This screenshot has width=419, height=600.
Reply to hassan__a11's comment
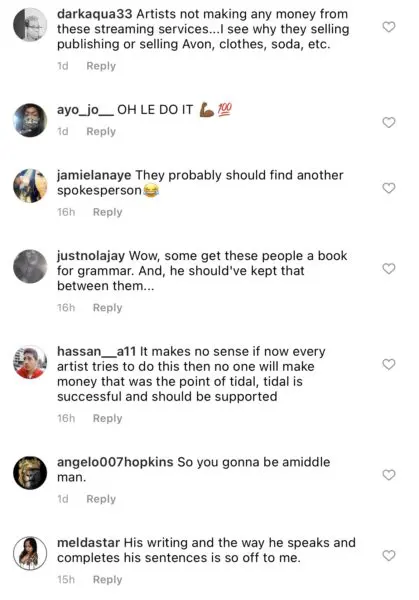(108, 418)
